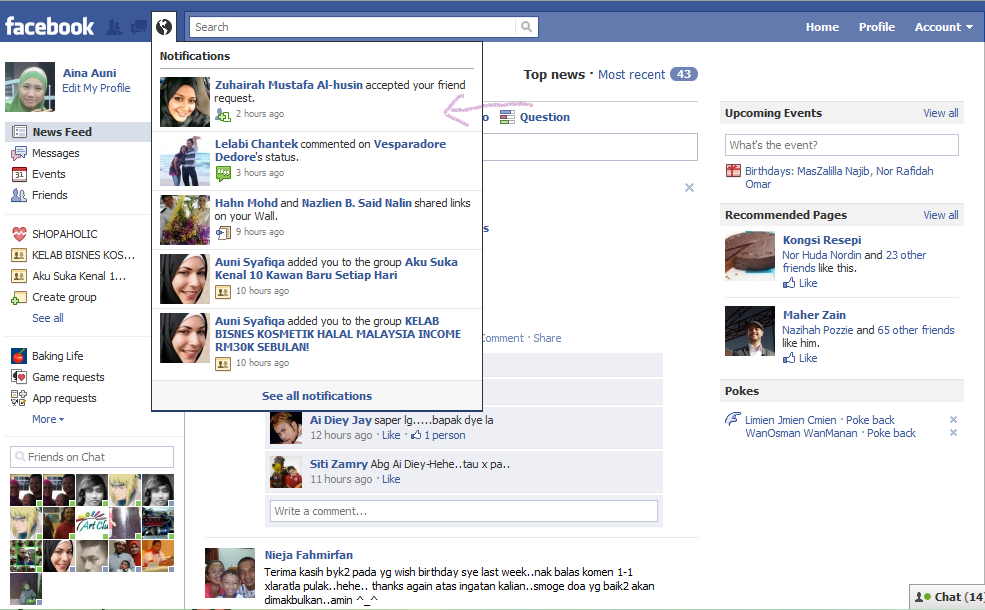This screenshot has height=610, width=985.
Task: Click the notifications globe icon
Action: (x=165, y=27)
